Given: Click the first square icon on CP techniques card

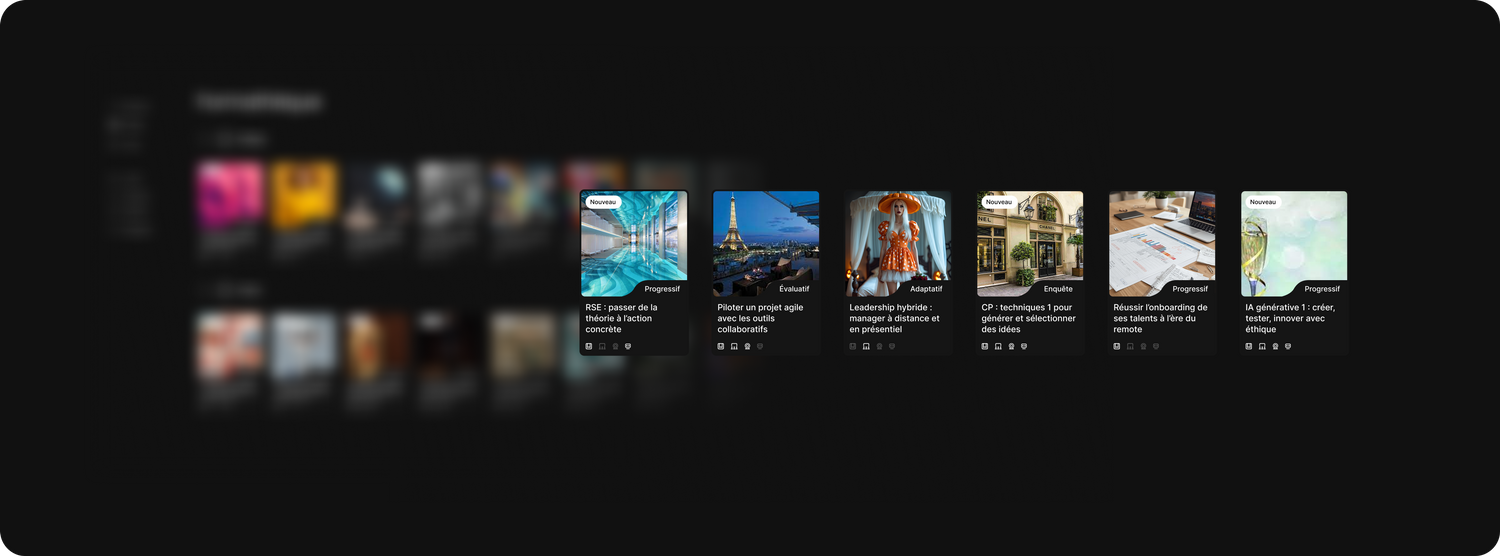Looking at the screenshot, I should click(x=985, y=346).
